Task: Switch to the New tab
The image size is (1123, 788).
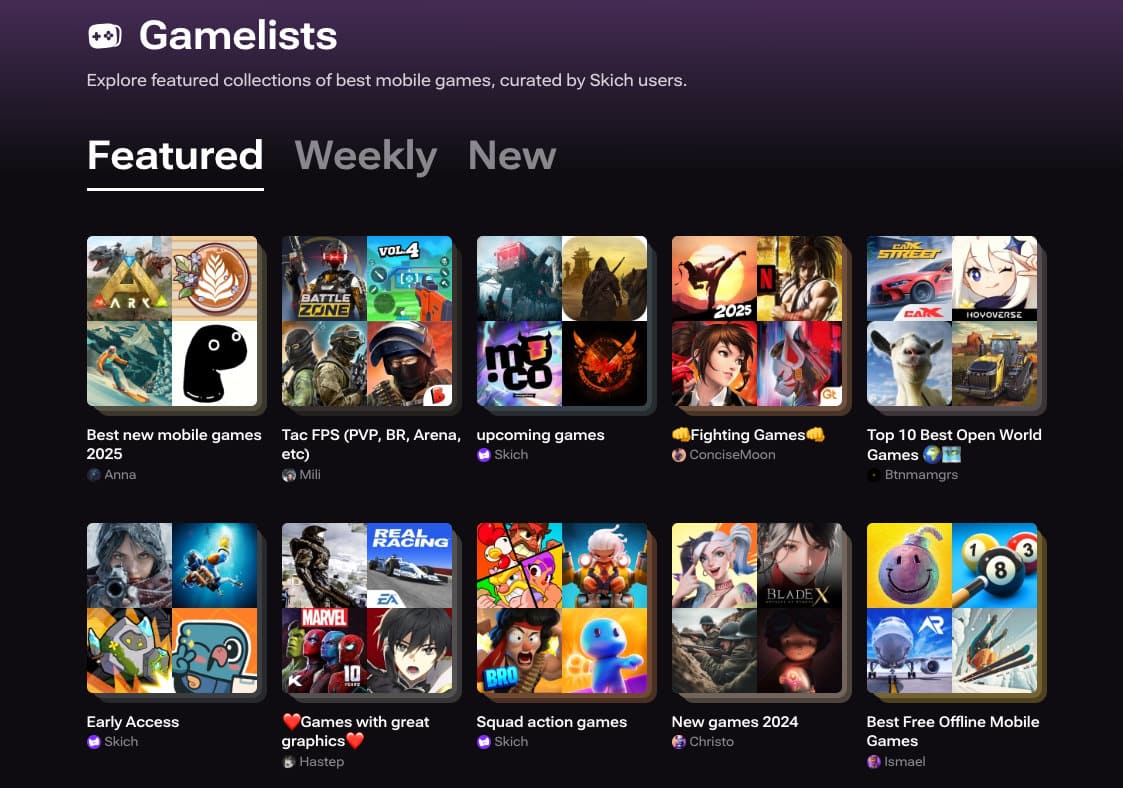Action: [512, 155]
